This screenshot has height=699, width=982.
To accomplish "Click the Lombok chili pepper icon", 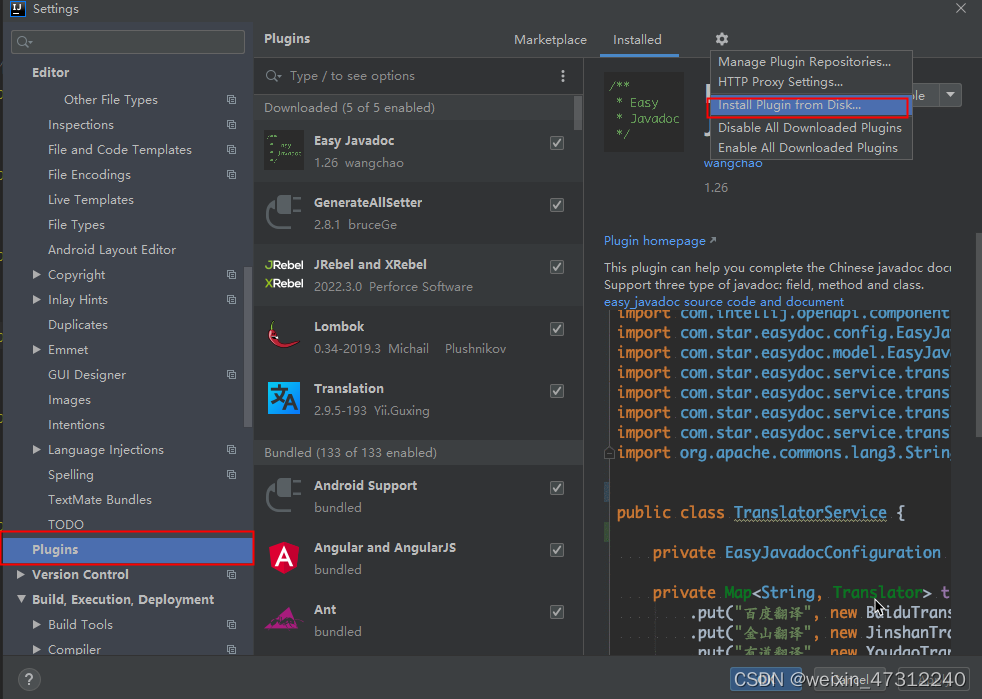I will click(284, 334).
